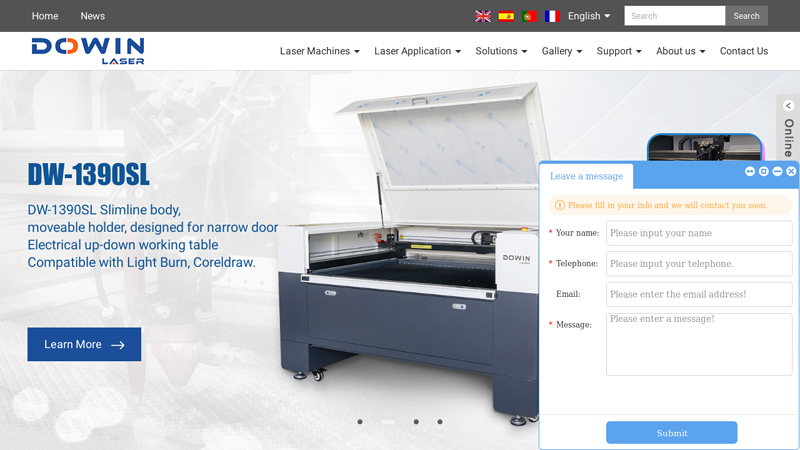Select the Spanish flag
This screenshot has width=800, height=450.
point(506,16)
